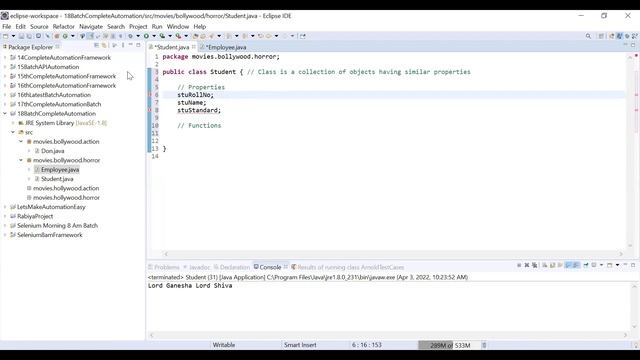Viewport: 640px width, 360px height.
Task: Open Package Explorer View Menu icon
Action: (x=123, y=45)
